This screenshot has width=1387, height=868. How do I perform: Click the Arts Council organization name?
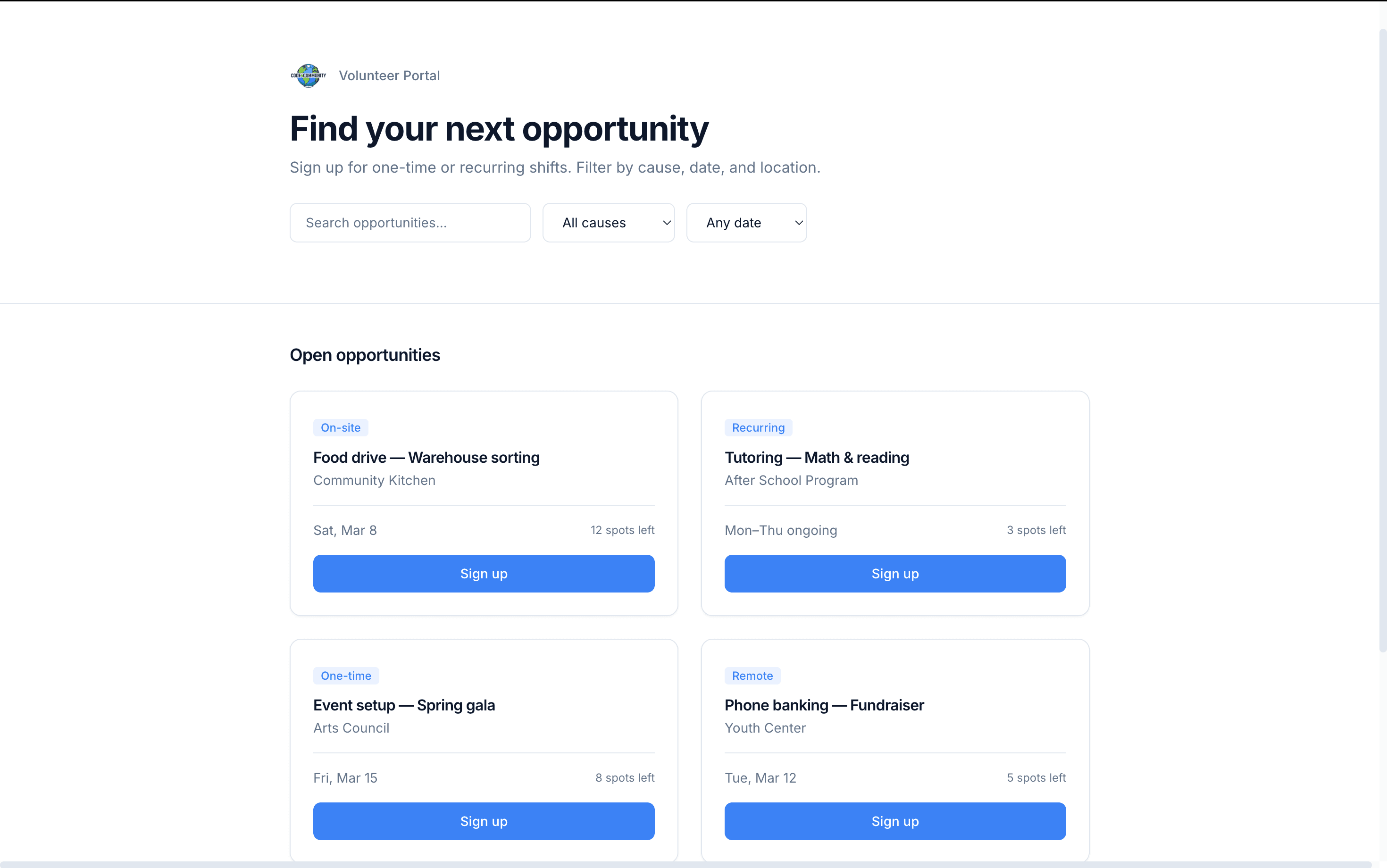click(x=351, y=728)
